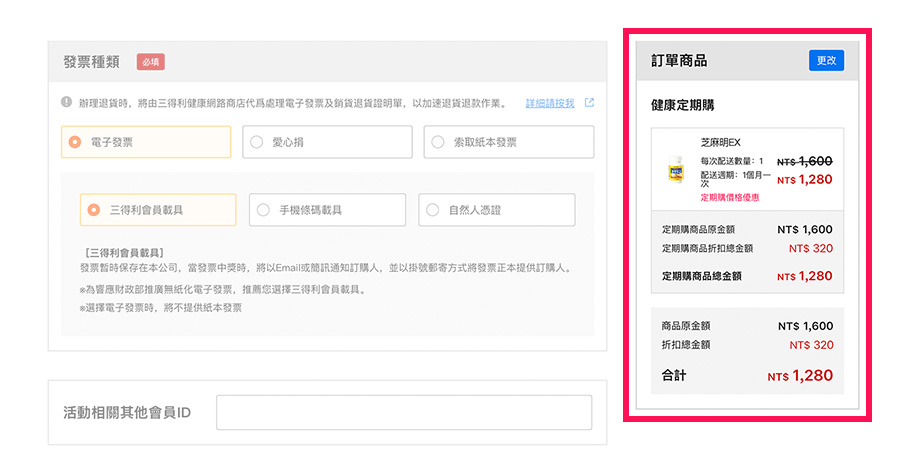The height and width of the screenshot is (475, 910).
Task: Click the 訂單商品 panel header
Action: coord(679,61)
